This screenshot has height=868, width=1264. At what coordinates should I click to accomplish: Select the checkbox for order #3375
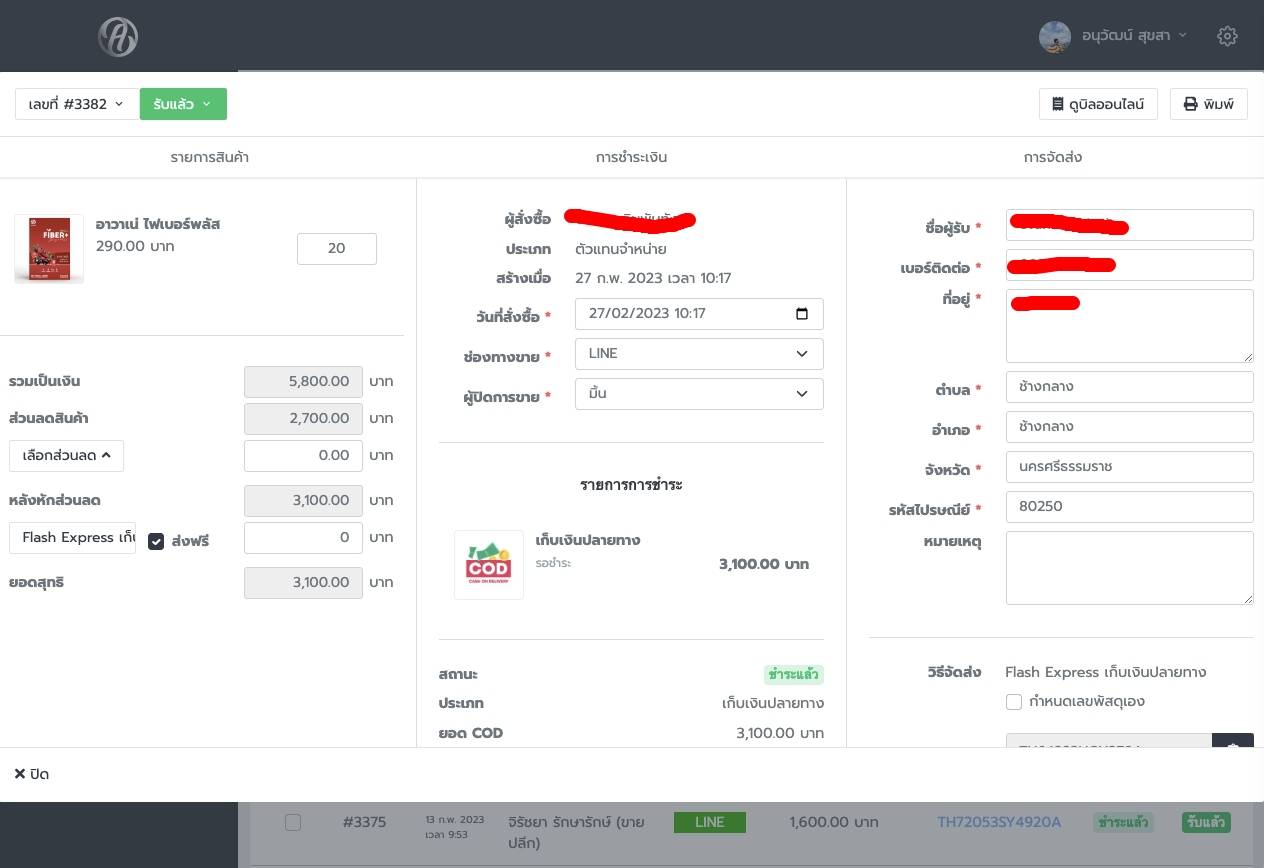coord(293,822)
